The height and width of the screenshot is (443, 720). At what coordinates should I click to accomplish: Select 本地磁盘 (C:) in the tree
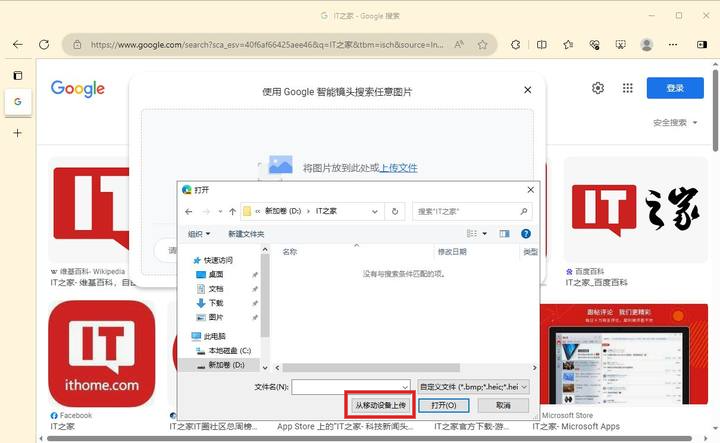pyautogui.click(x=230, y=351)
